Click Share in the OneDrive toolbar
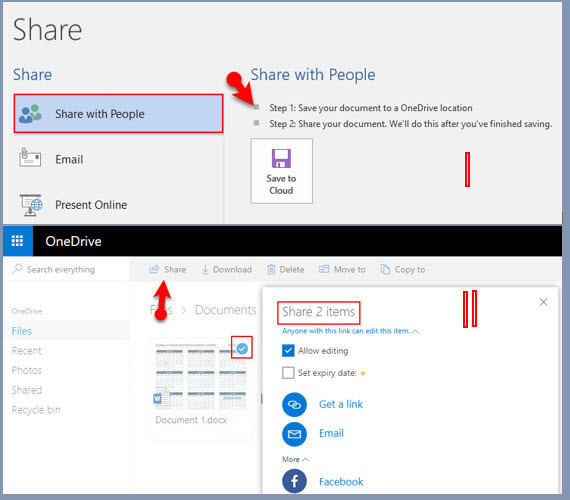Viewport: 570px width, 500px height. point(168,269)
